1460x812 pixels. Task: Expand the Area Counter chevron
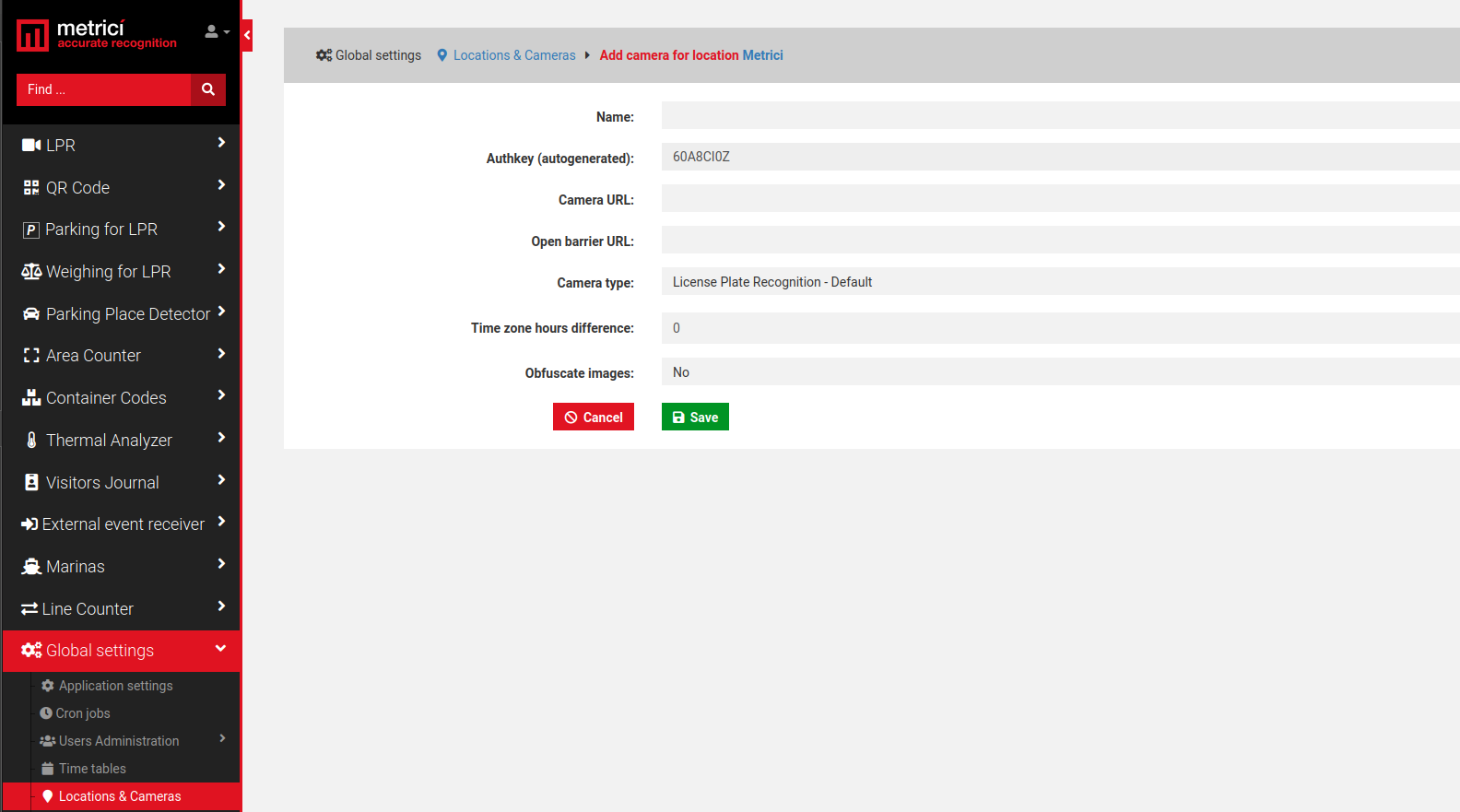(221, 354)
